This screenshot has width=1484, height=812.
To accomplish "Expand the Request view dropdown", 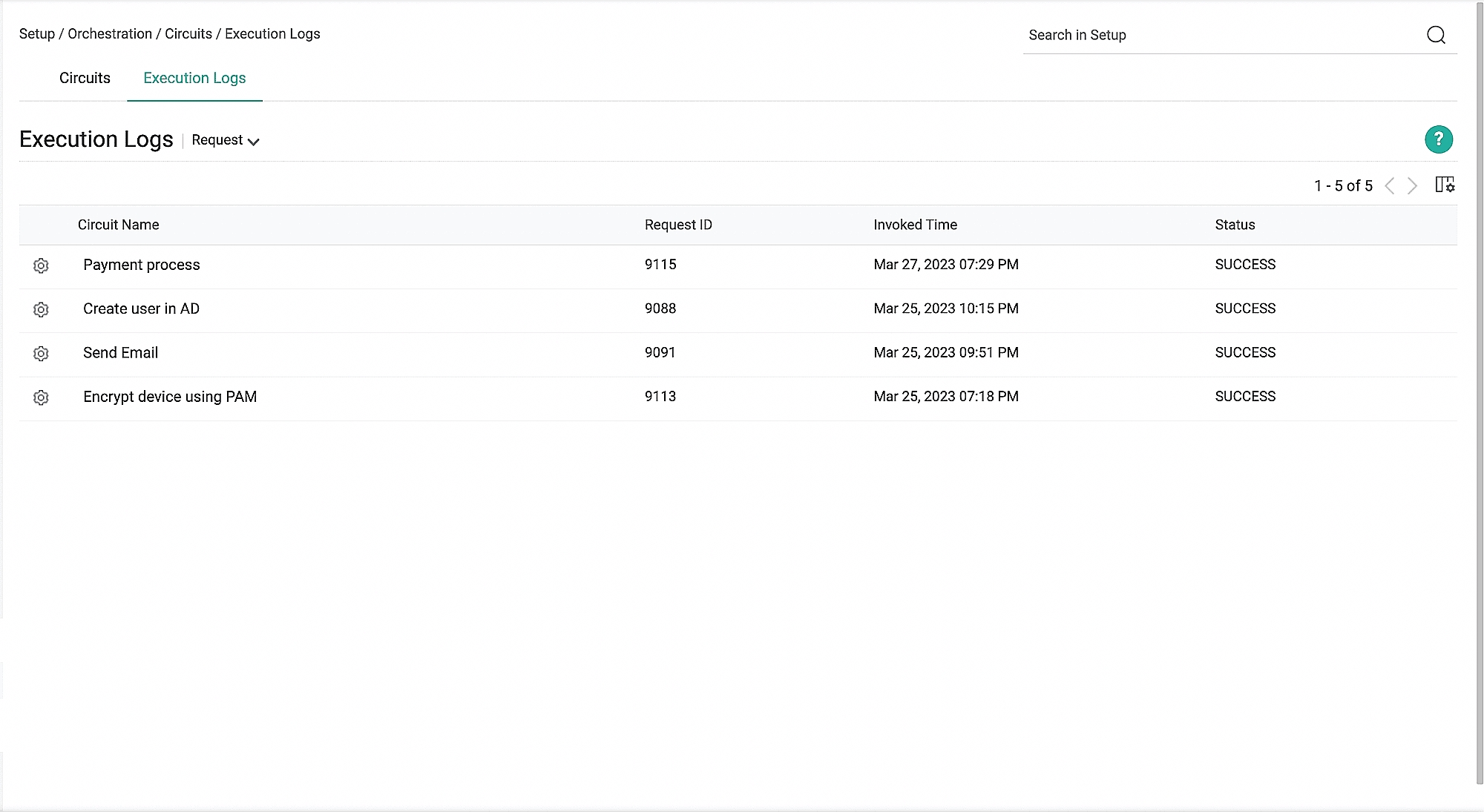I will tap(225, 140).
